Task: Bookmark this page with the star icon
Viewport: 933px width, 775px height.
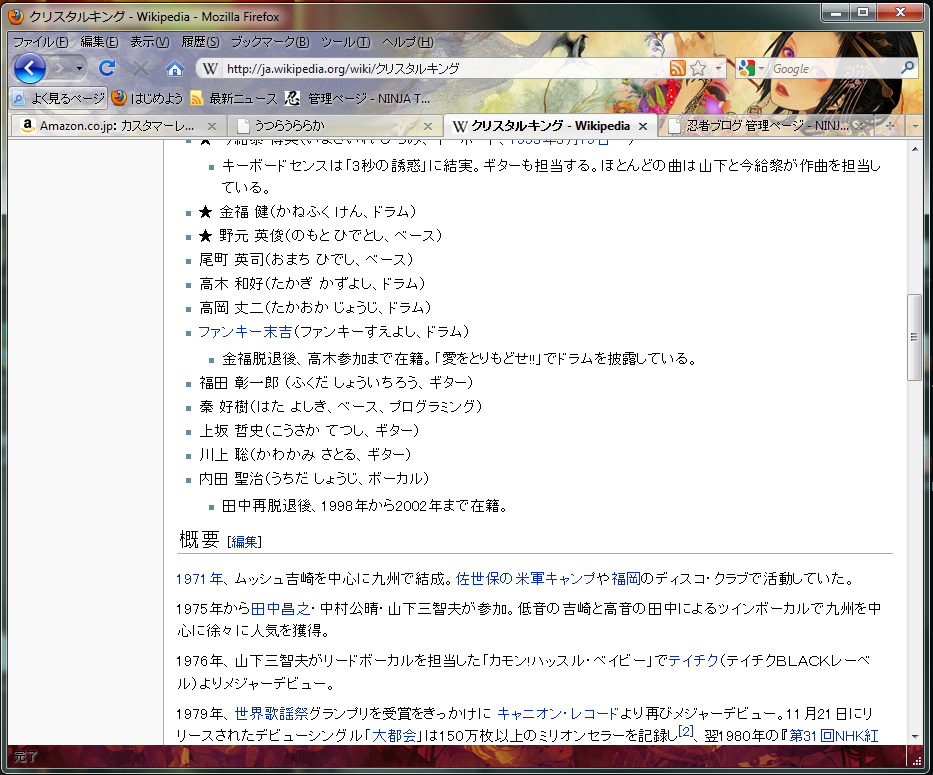Action: pos(699,68)
